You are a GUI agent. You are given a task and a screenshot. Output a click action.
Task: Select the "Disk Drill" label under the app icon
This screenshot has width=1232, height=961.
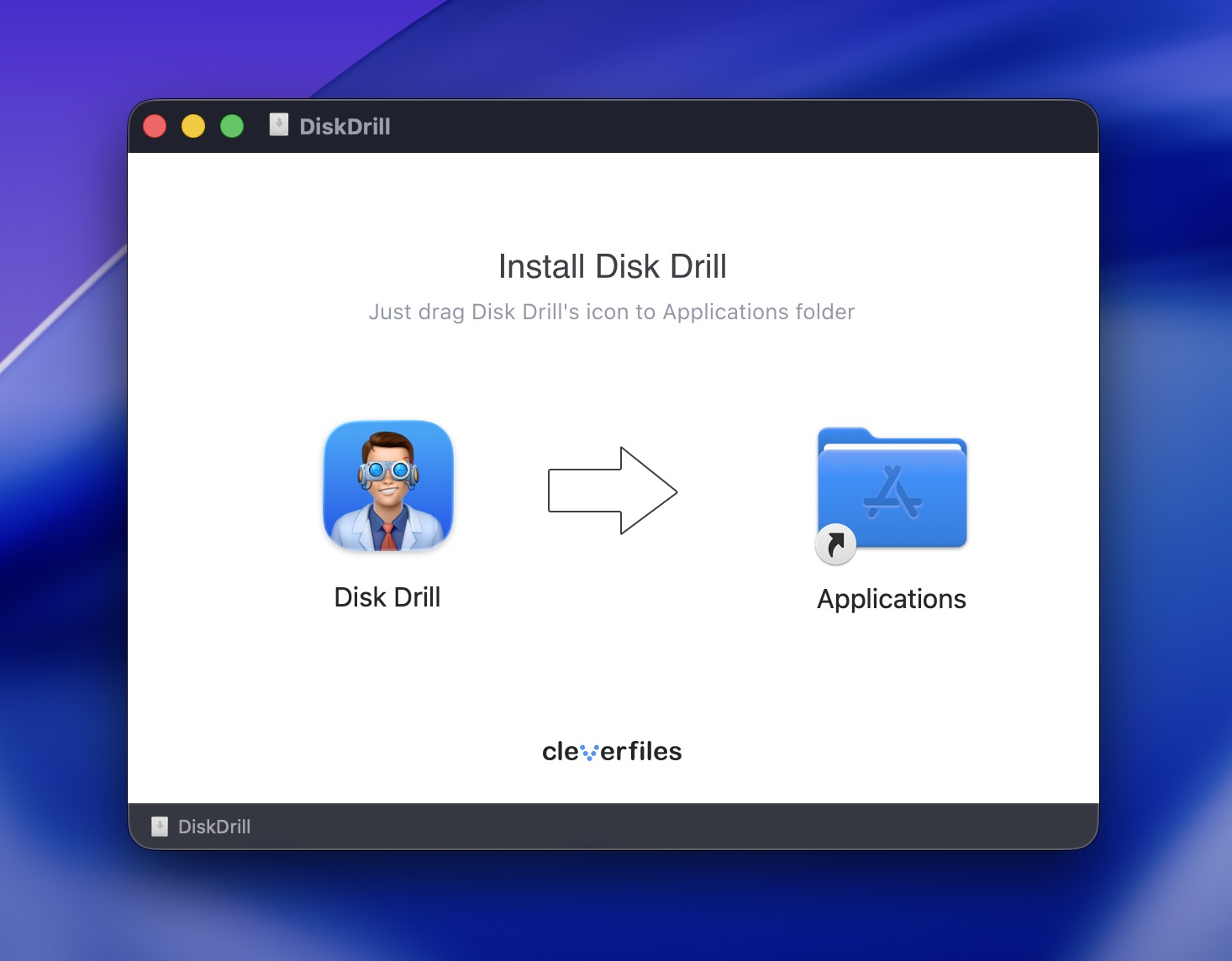[387, 597]
